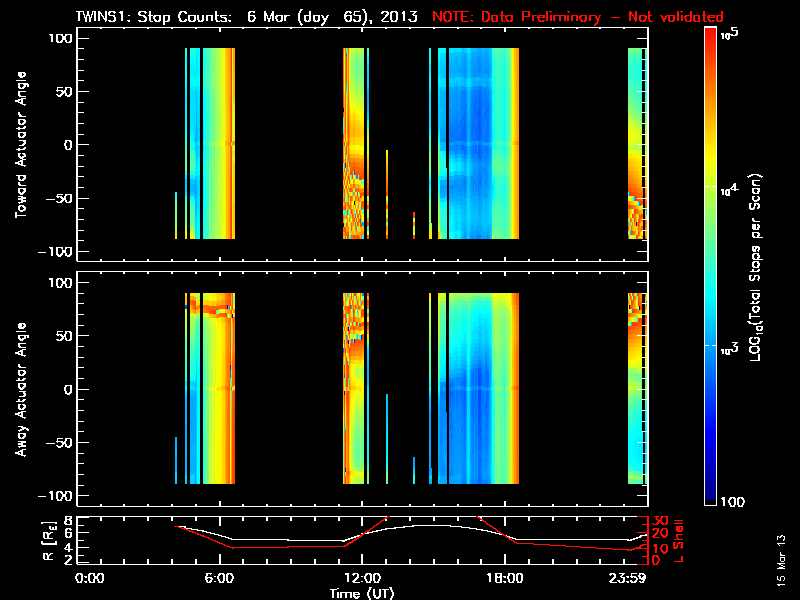This screenshot has height=600, width=800.
Task: Click the red 'Data Preliminary' note
Action: [x=577, y=17]
